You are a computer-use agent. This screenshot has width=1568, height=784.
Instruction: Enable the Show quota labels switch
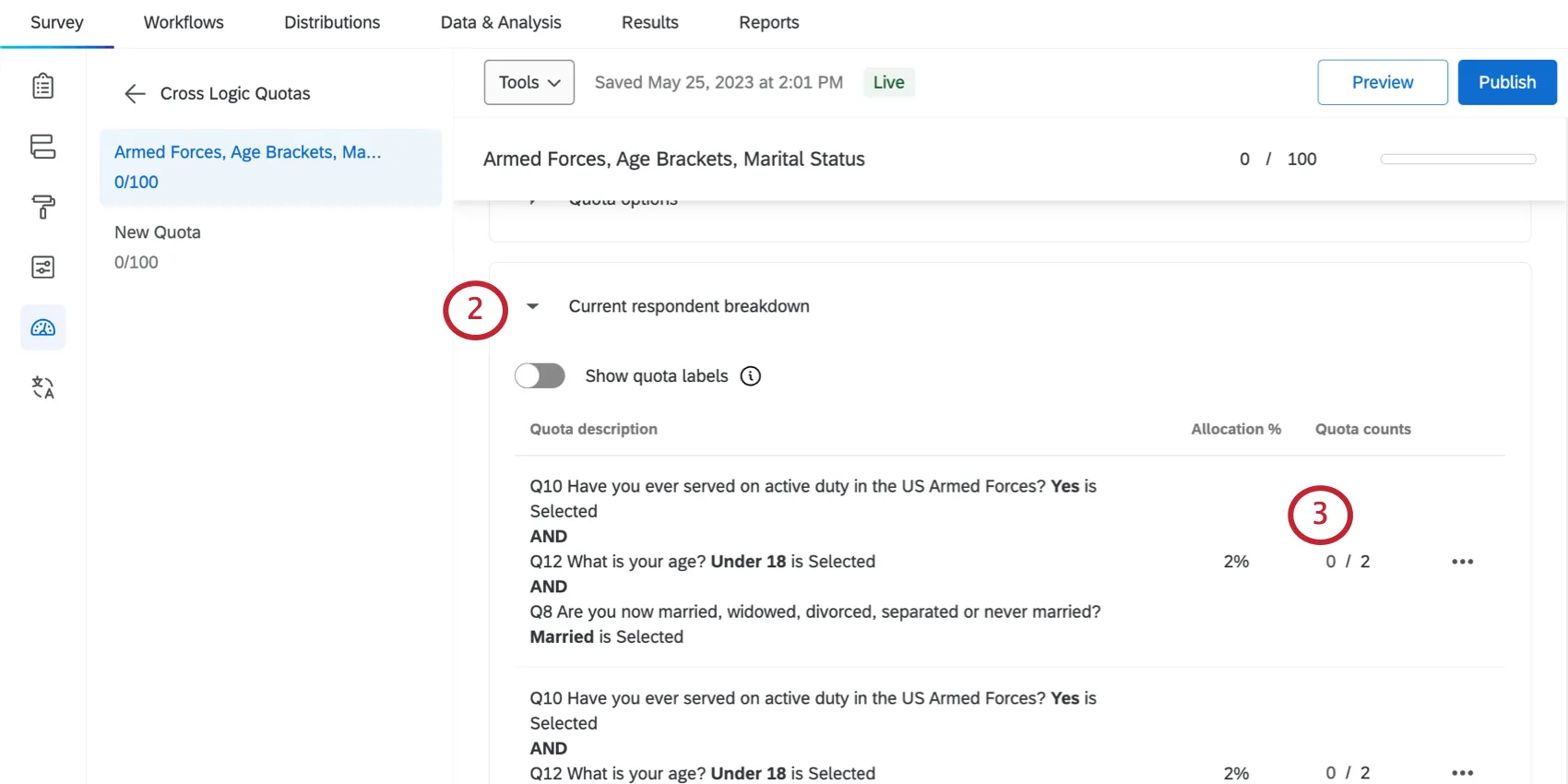(540, 375)
